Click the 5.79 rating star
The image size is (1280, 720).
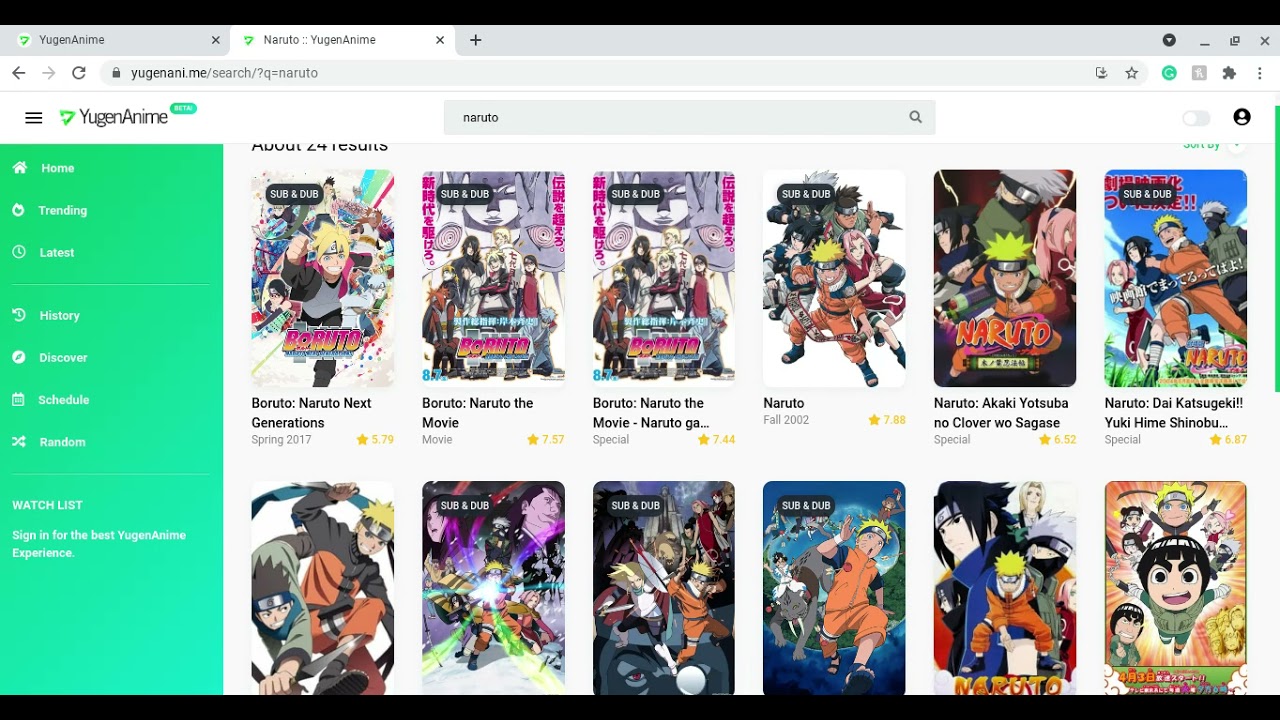(x=363, y=440)
